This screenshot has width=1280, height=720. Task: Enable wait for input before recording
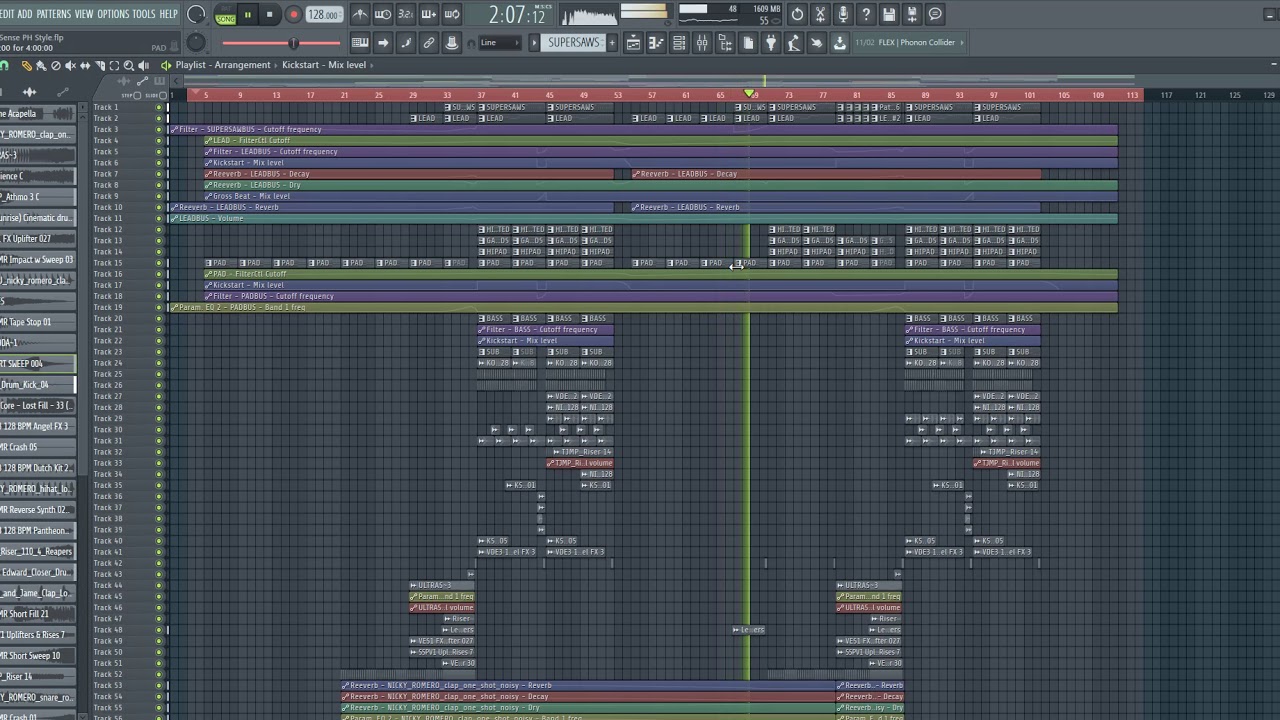click(x=383, y=14)
